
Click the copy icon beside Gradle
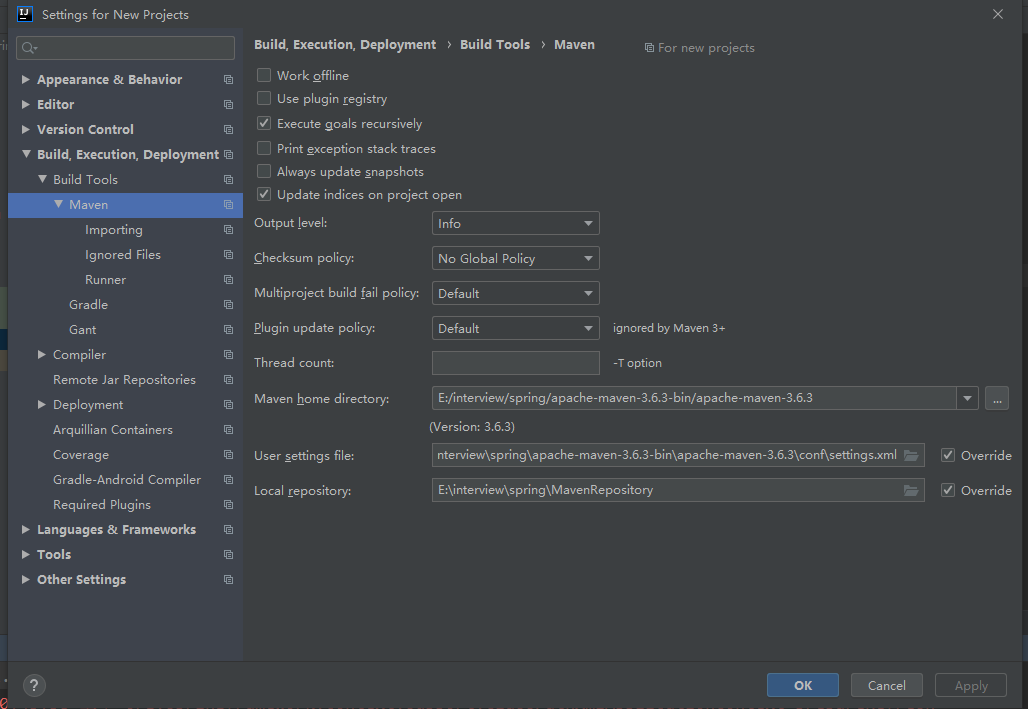click(228, 304)
